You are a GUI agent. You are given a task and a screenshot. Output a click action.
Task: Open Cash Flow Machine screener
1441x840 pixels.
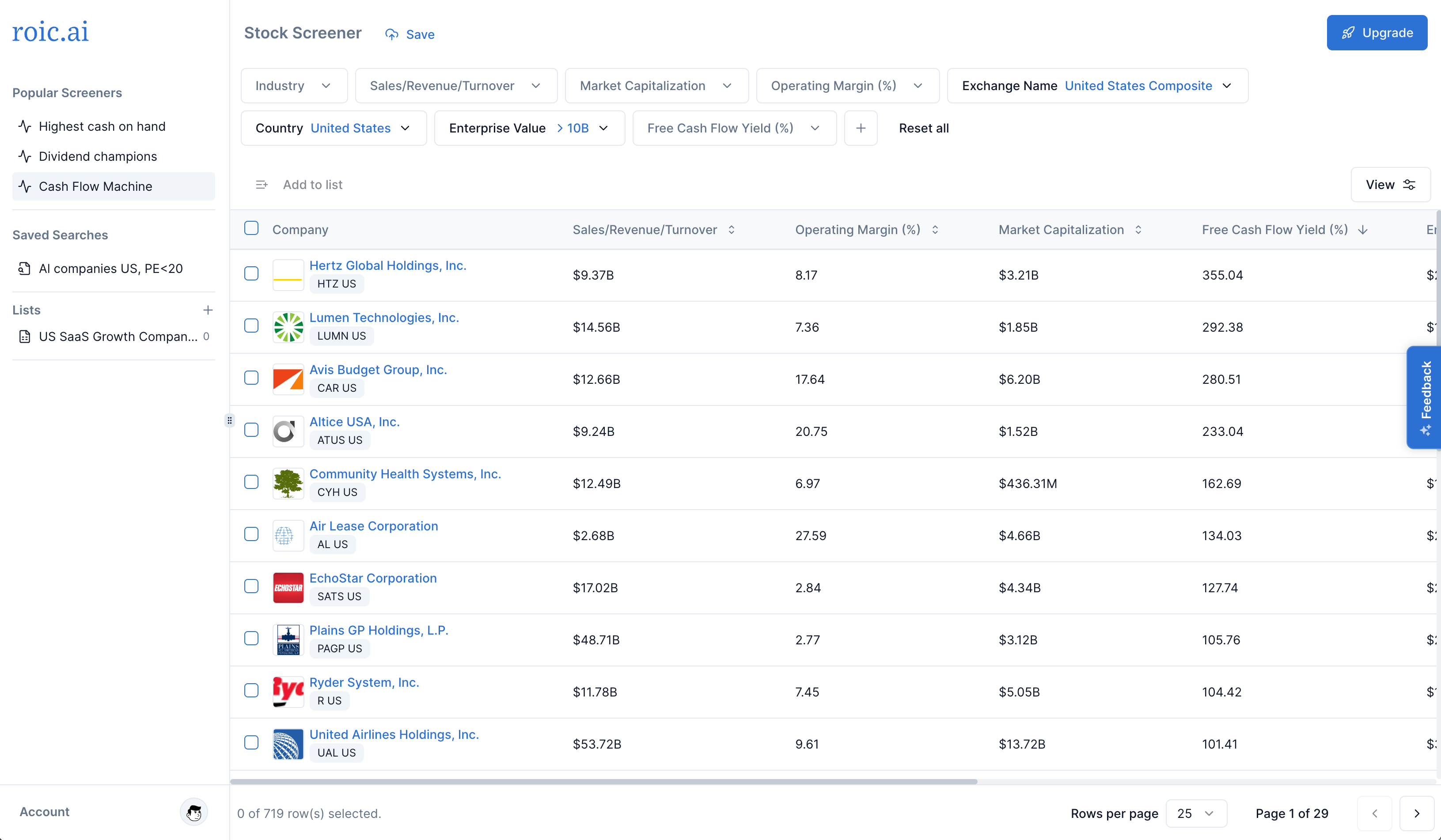coord(113,186)
